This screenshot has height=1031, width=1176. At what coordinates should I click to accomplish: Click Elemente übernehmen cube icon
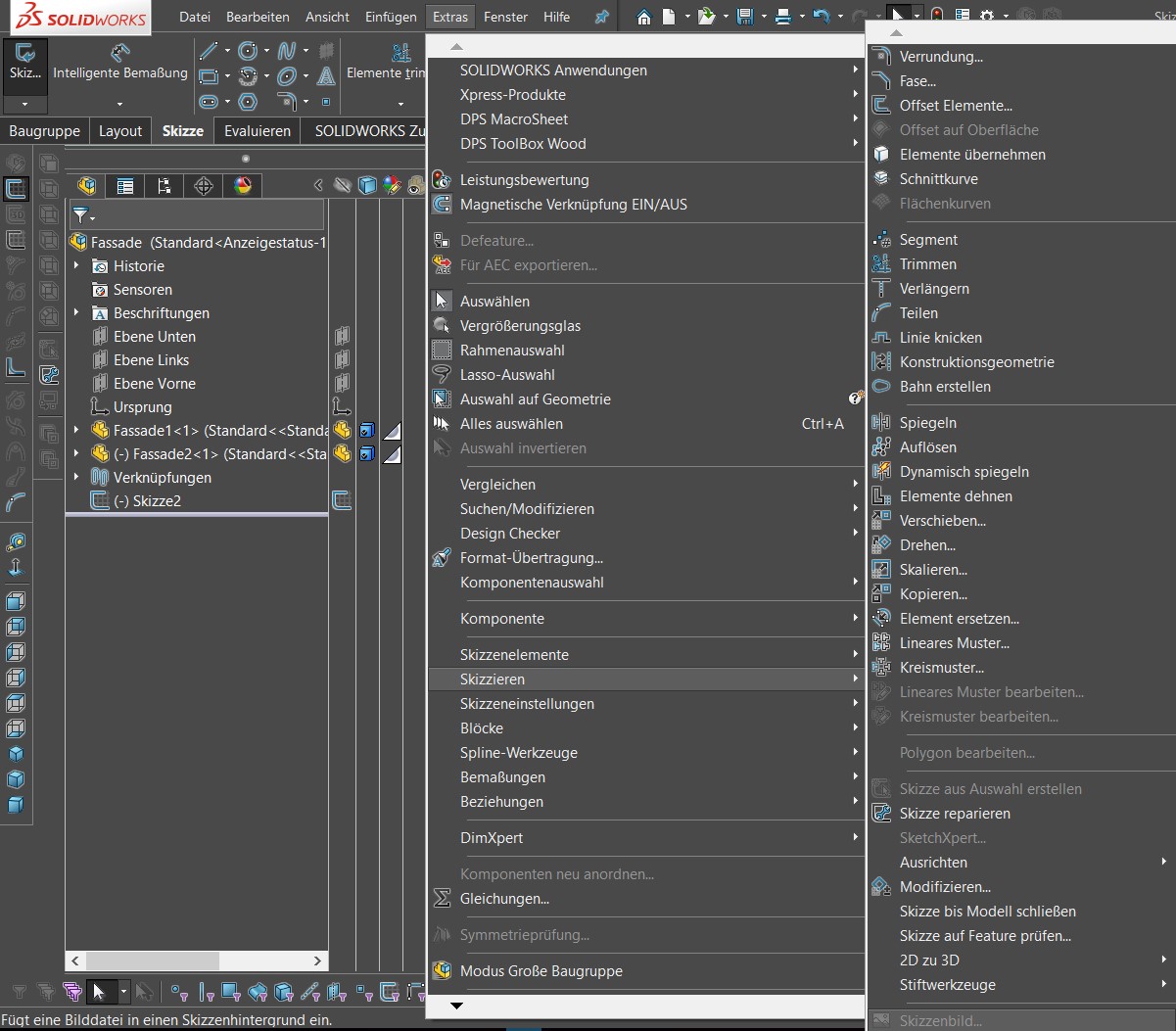[x=881, y=155]
